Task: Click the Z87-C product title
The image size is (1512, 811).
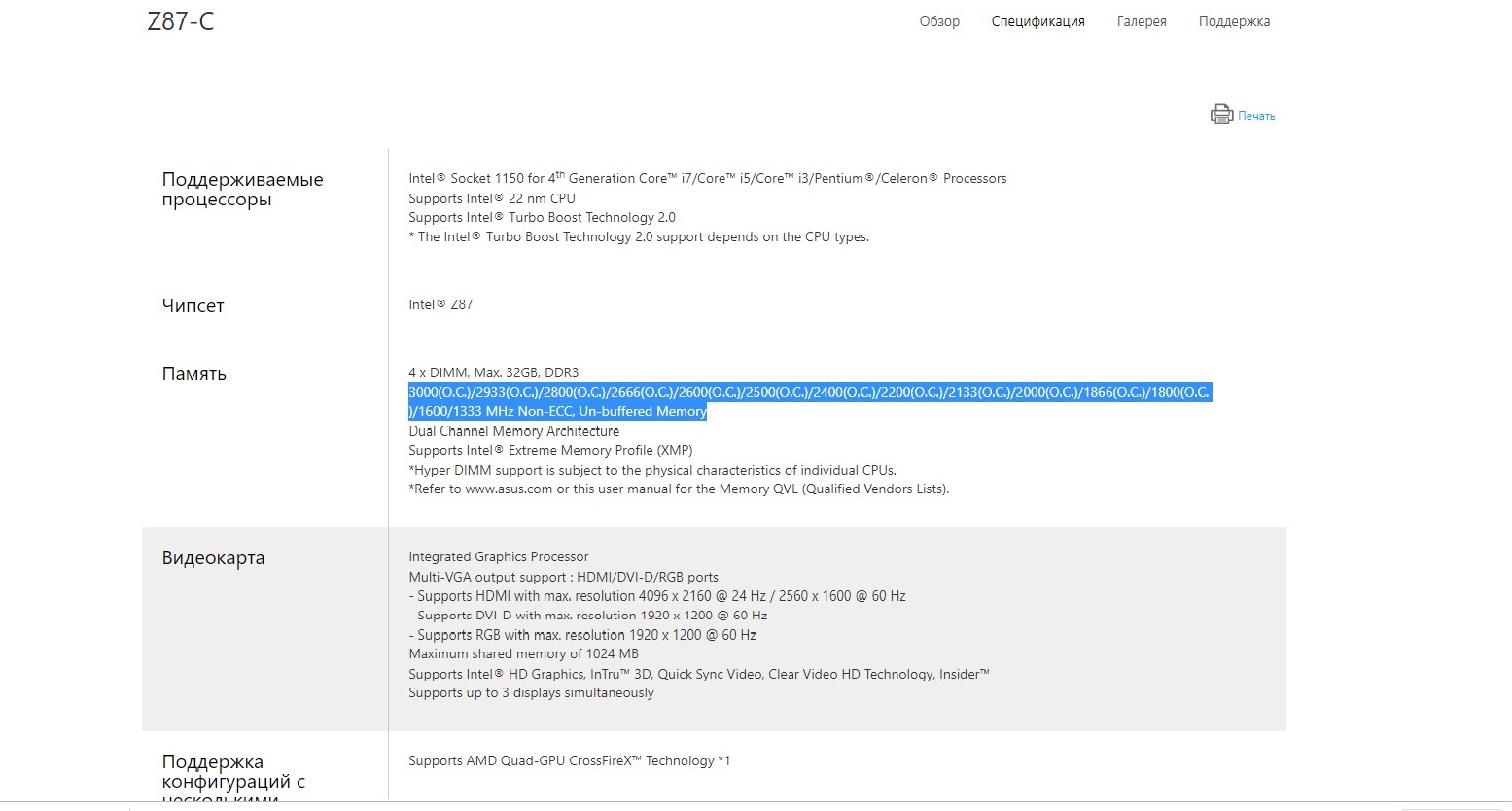Action: [181, 21]
